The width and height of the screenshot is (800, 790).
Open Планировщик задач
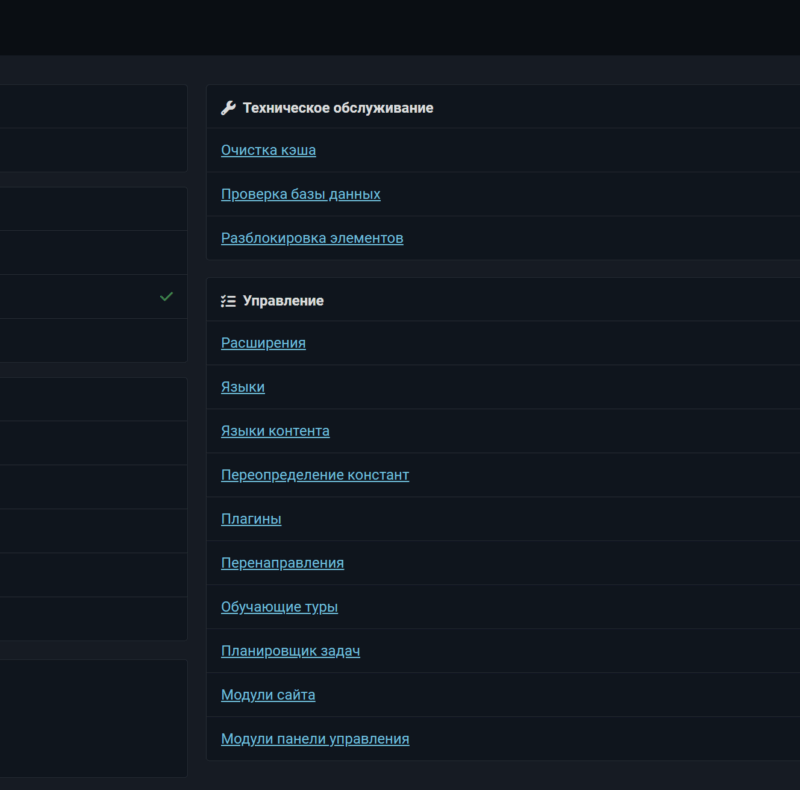(x=290, y=651)
